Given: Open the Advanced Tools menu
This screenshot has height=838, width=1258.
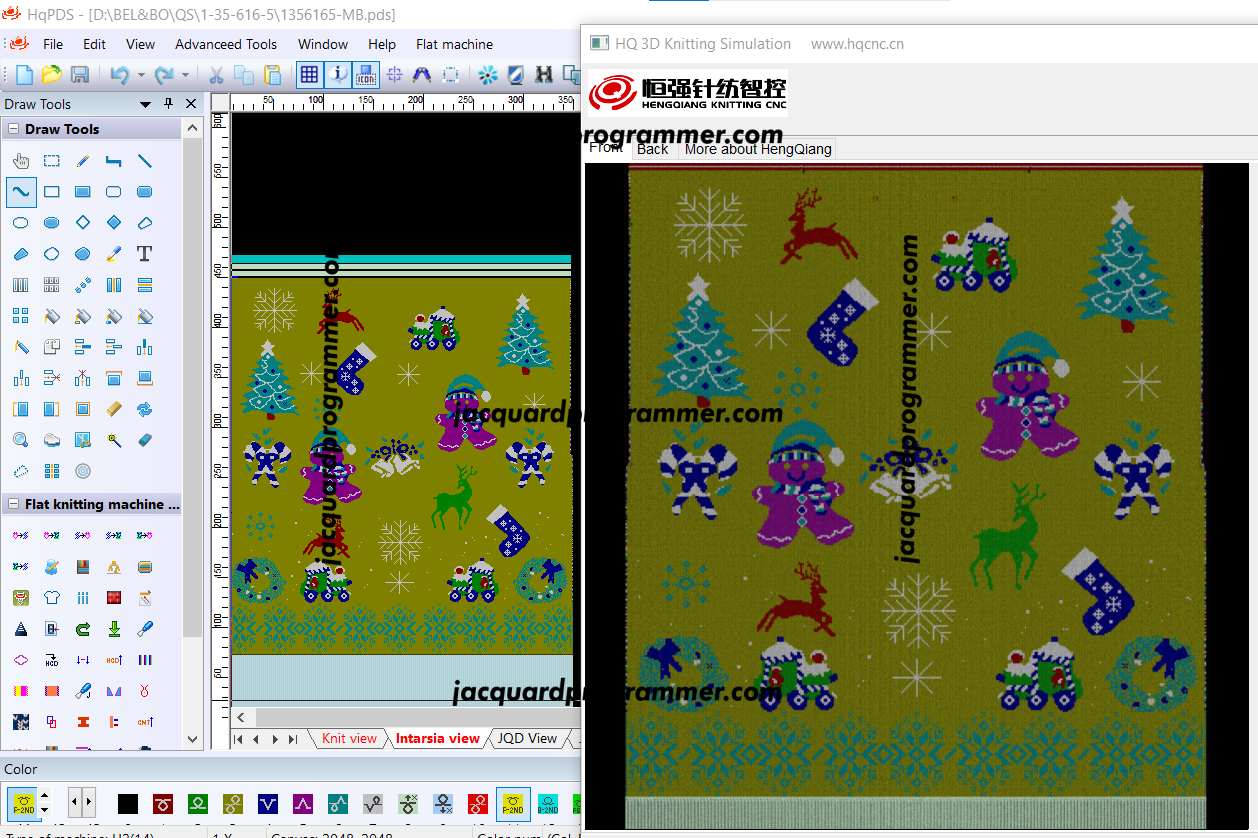Looking at the screenshot, I should coord(226,44).
